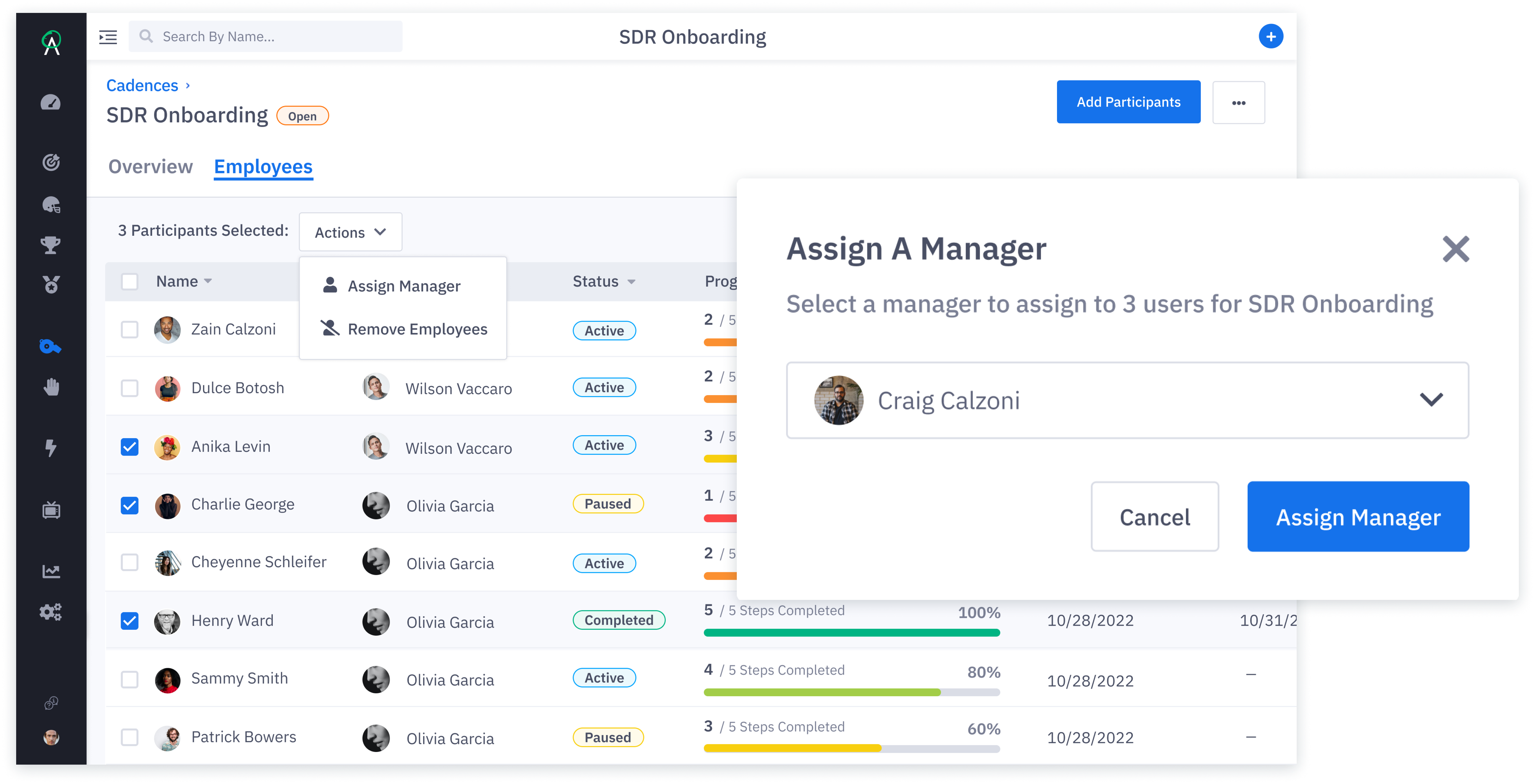The image size is (1535, 784).
Task: Click the blue plus button top right
Action: 1271,37
